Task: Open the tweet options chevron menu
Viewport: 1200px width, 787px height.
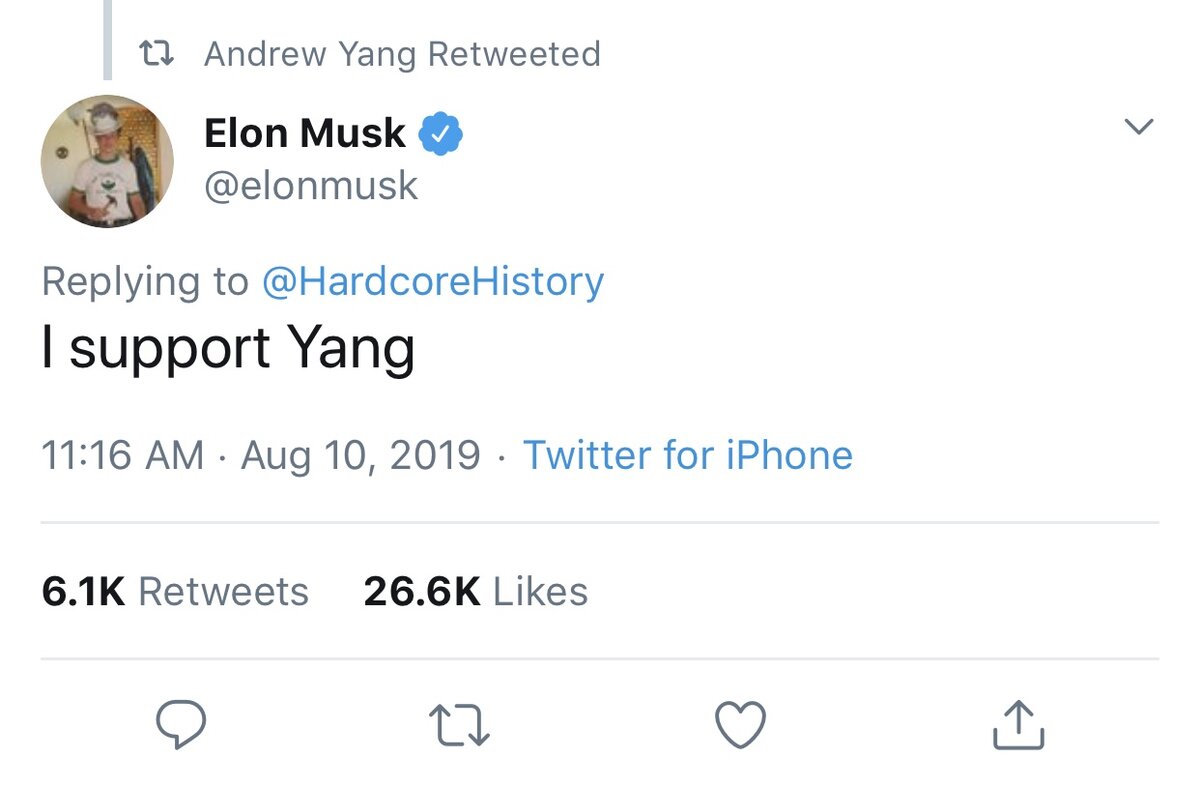Action: coord(1139,127)
